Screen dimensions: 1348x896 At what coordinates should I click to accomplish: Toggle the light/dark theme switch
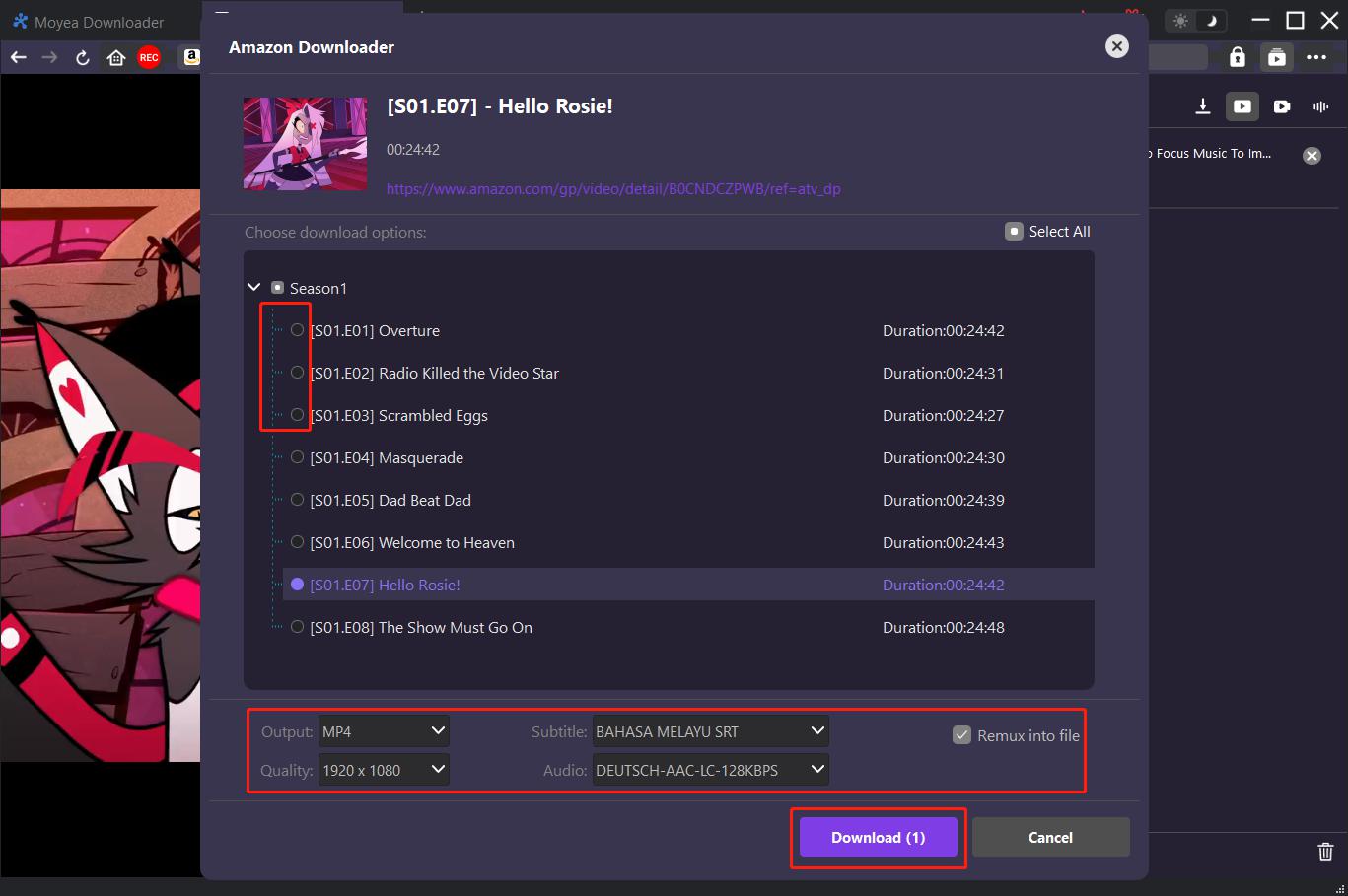(1195, 21)
